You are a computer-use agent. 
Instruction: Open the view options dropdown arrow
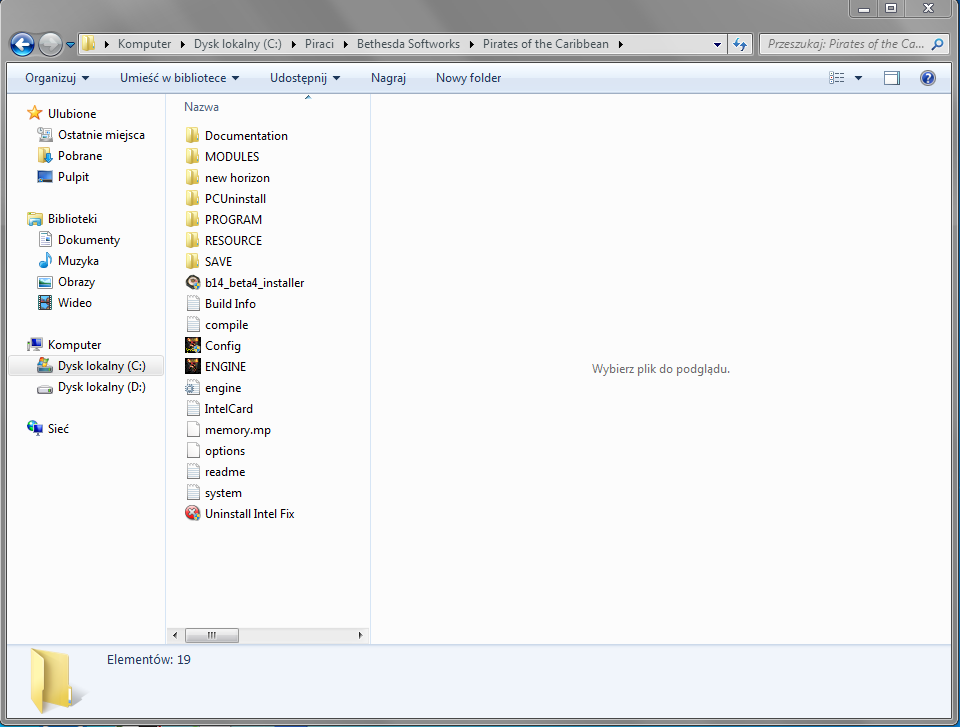(x=858, y=78)
